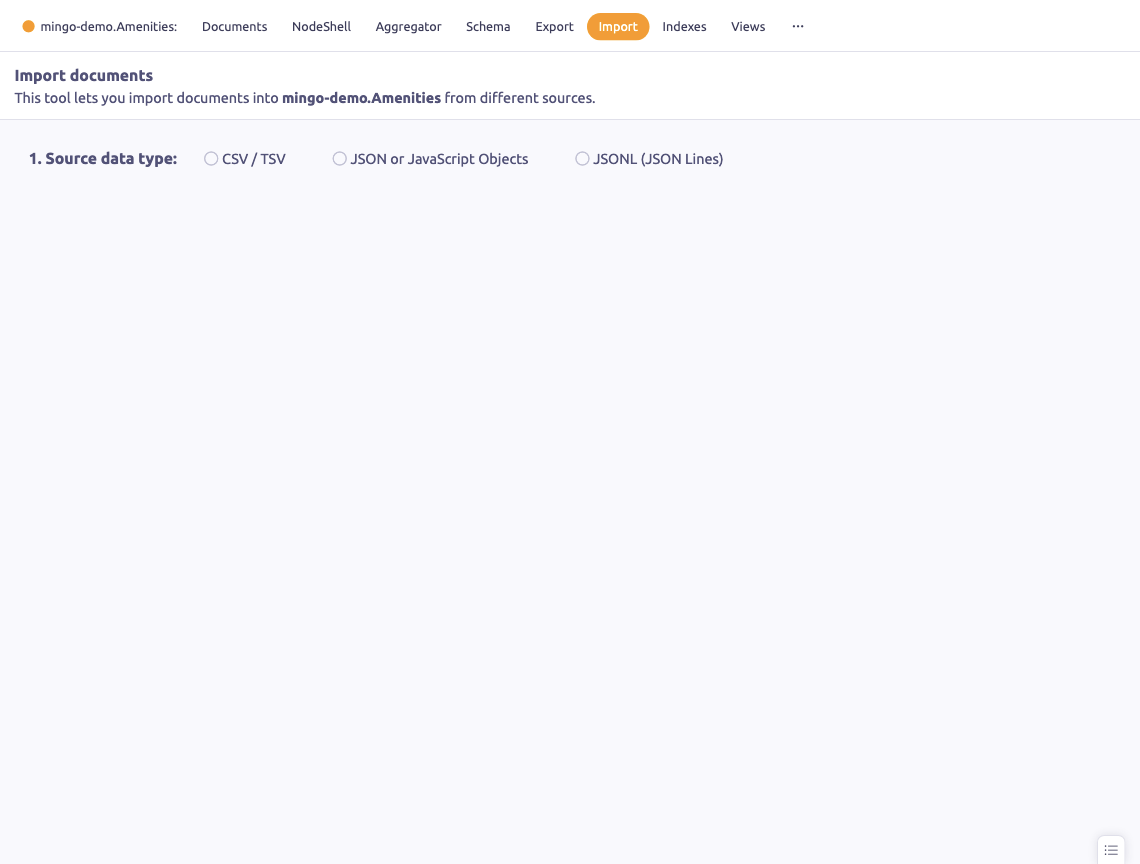Open the Schema tab
This screenshot has height=864, width=1140.
pos(488,27)
